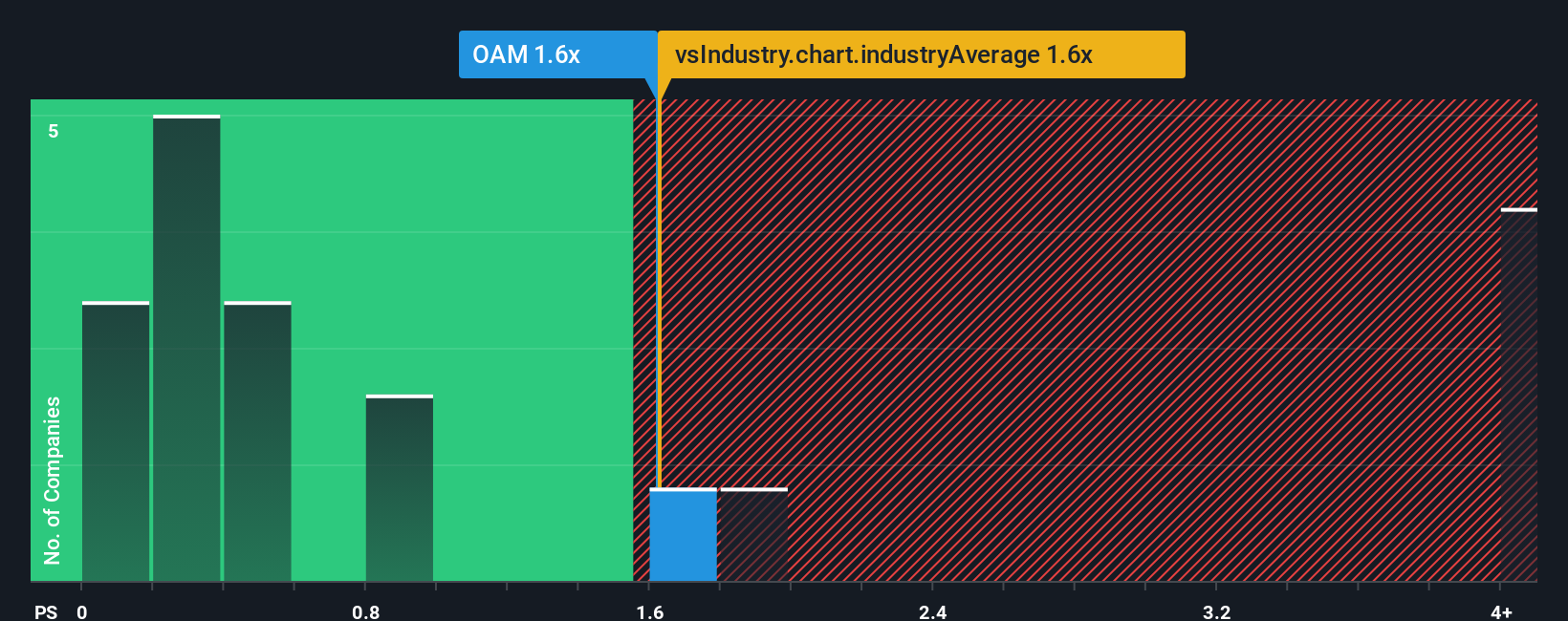Click the PS axis label
Image resolution: width=1568 pixels, height=621 pixels.
[x=46, y=611]
